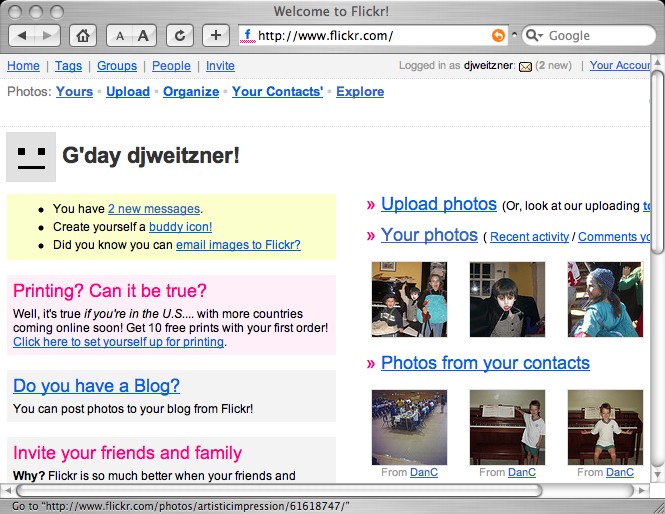Click the forward arrow navigation button

coord(48,35)
